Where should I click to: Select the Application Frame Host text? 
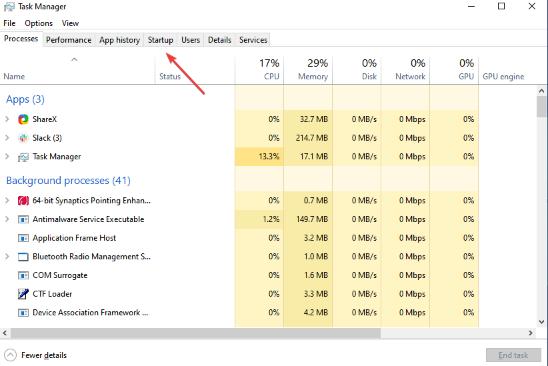[74, 238]
